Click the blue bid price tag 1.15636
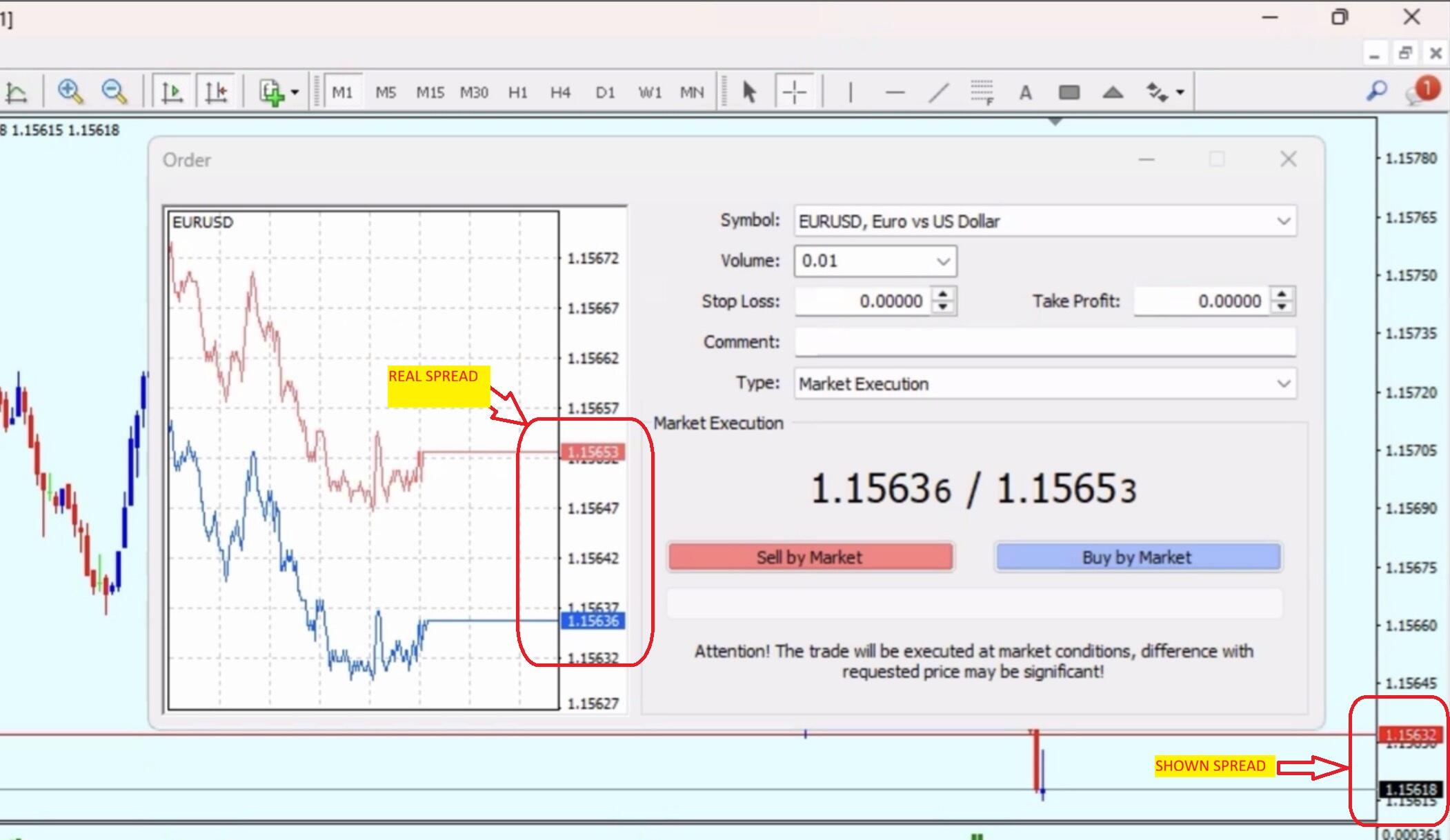This screenshot has height=840, width=1450. 593,621
